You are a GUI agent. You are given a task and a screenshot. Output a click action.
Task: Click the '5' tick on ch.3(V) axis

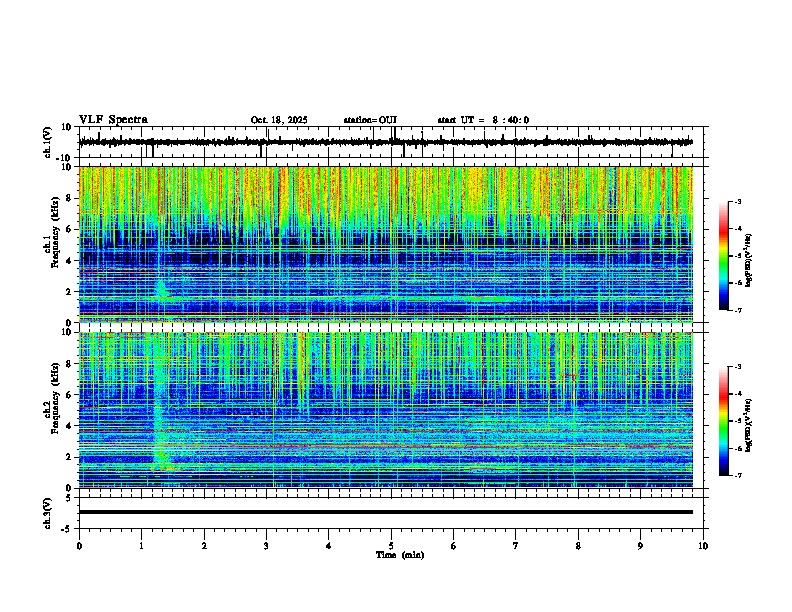(x=69, y=498)
